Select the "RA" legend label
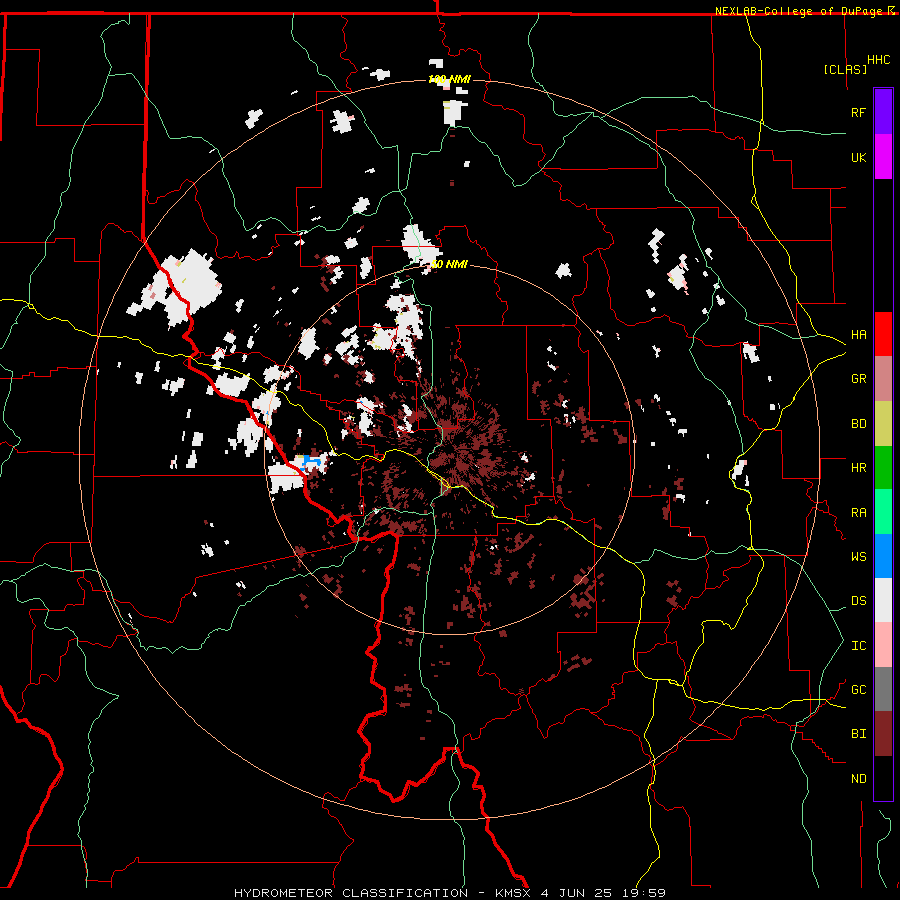The image size is (900, 900). (858, 513)
